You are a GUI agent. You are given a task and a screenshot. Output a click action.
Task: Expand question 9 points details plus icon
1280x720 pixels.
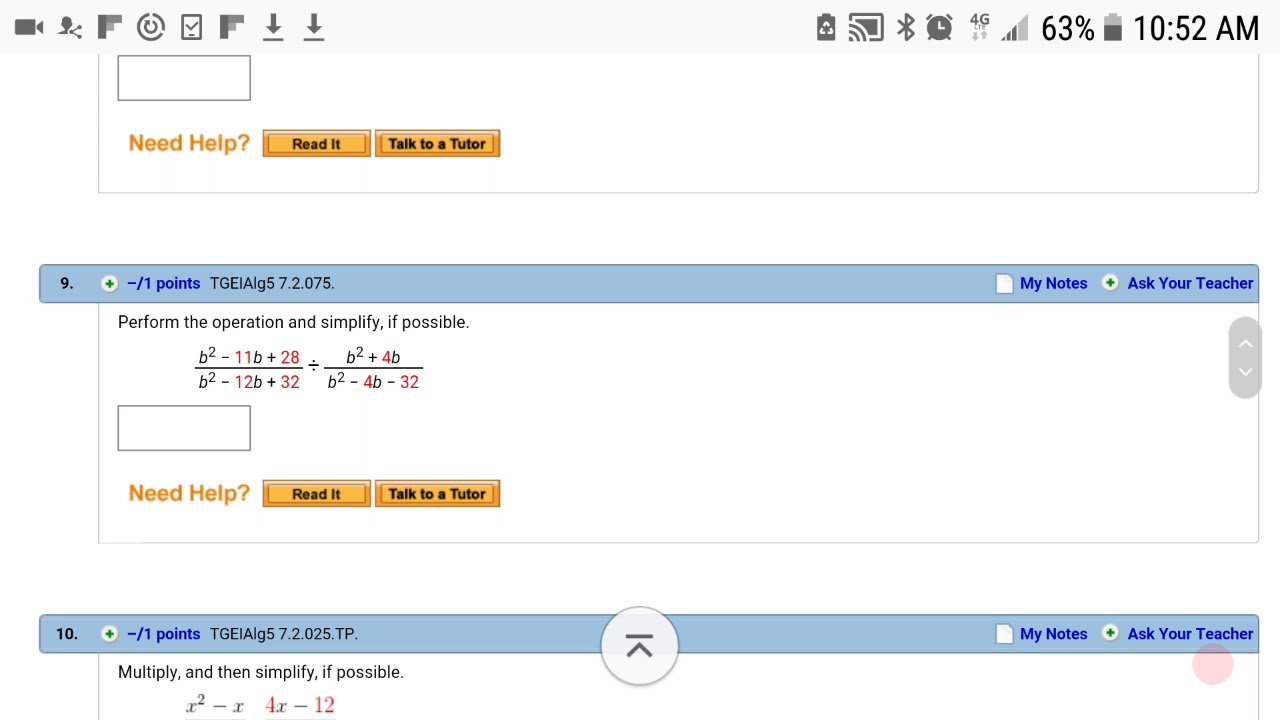(x=110, y=284)
